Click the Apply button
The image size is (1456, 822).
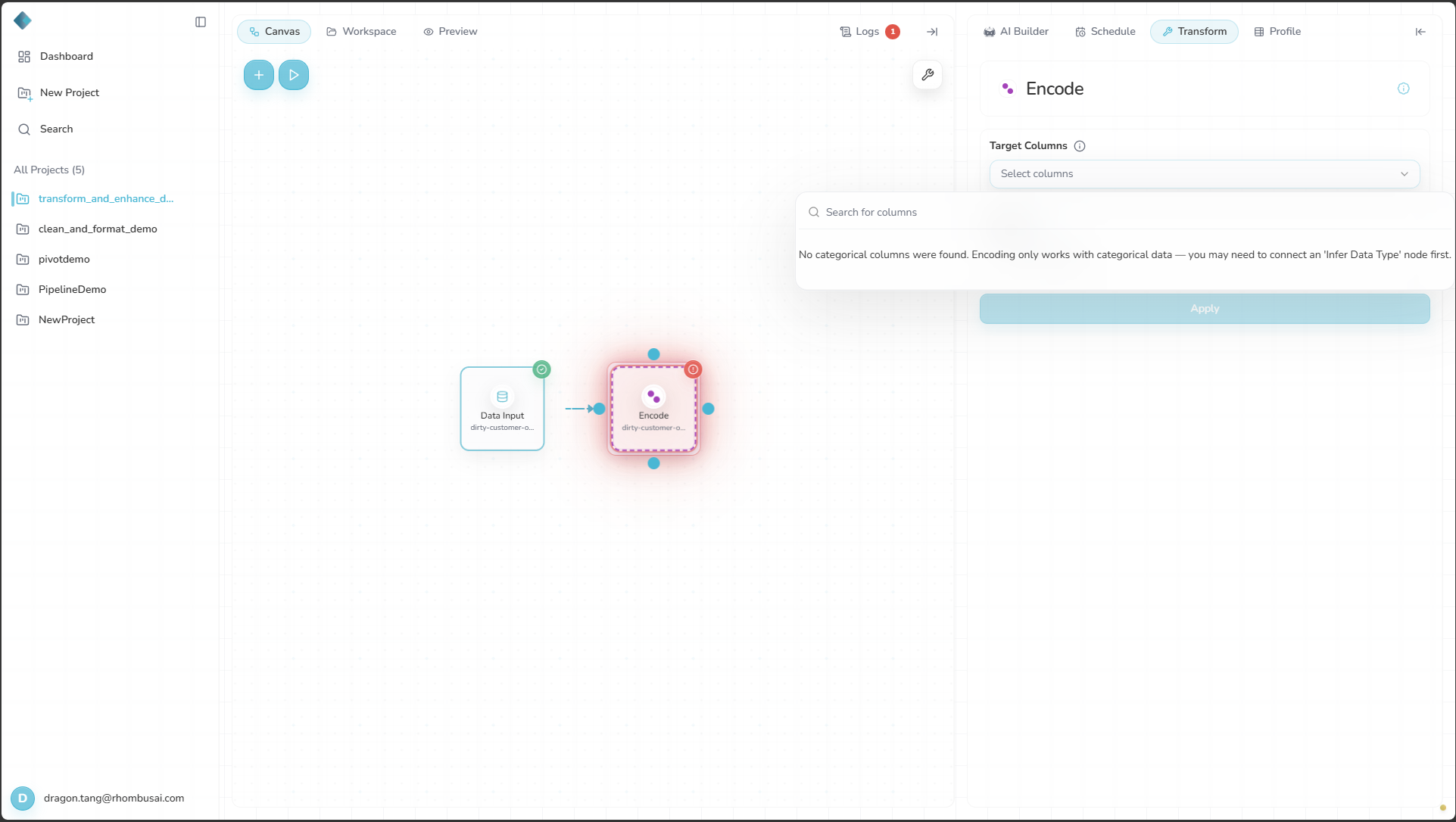(1205, 309)
